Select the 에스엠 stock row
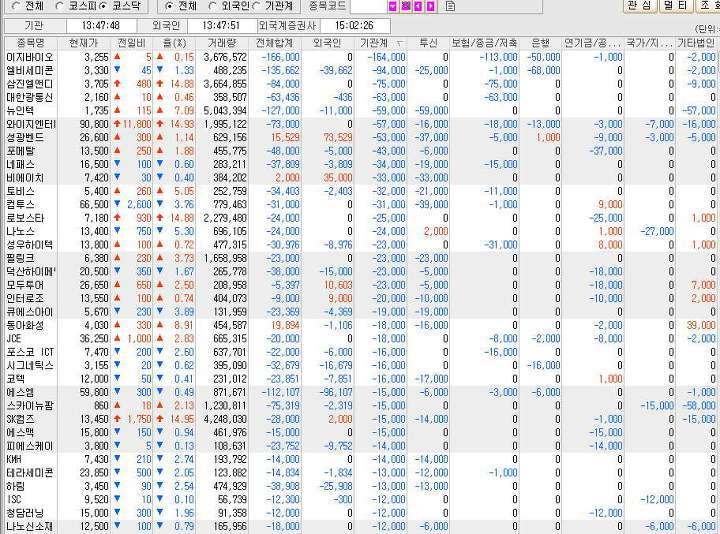Screen dimensions: 720x534 [360, 392]
